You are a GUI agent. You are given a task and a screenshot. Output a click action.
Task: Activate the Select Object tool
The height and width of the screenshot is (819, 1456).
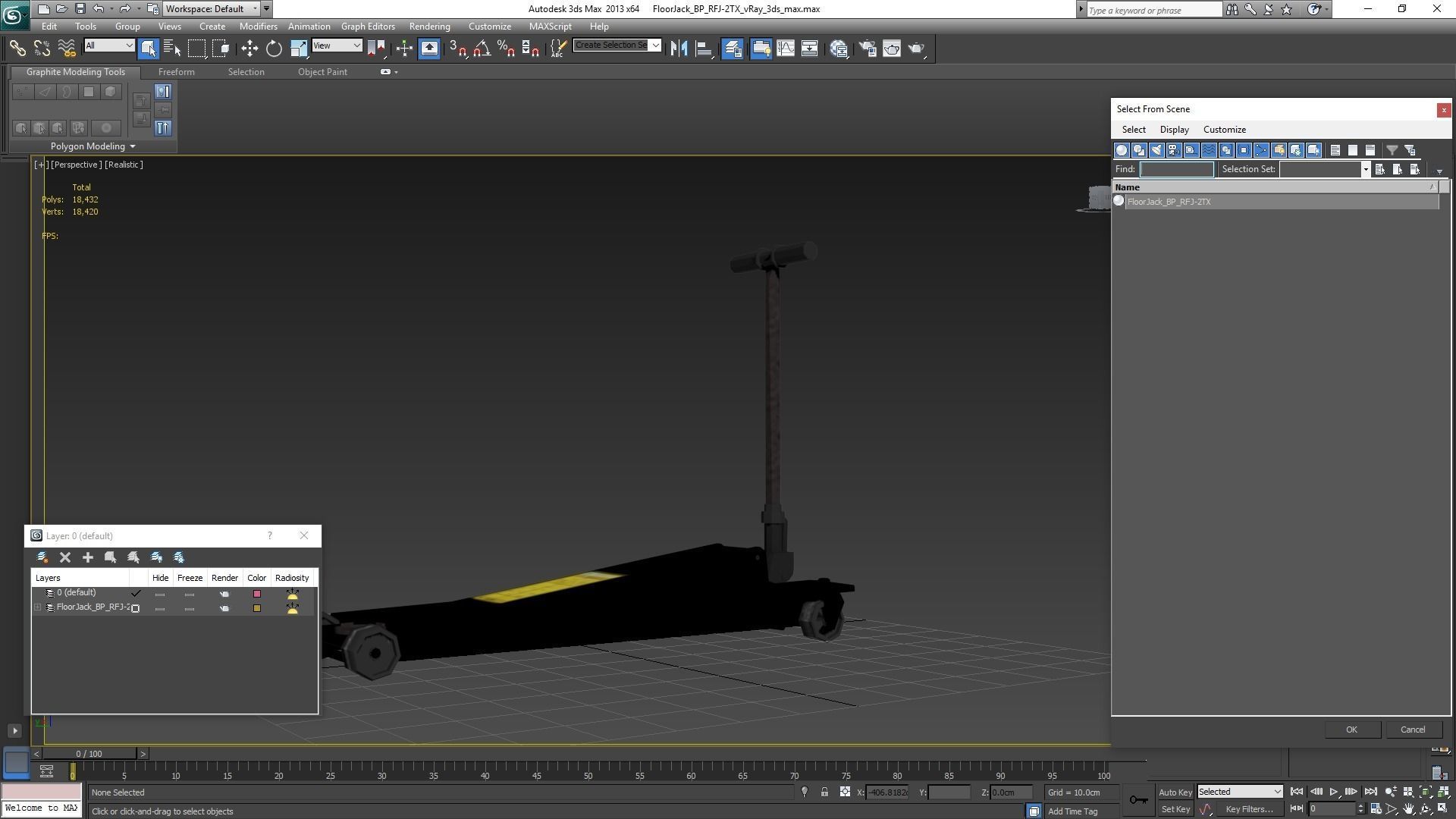point(149,49)
